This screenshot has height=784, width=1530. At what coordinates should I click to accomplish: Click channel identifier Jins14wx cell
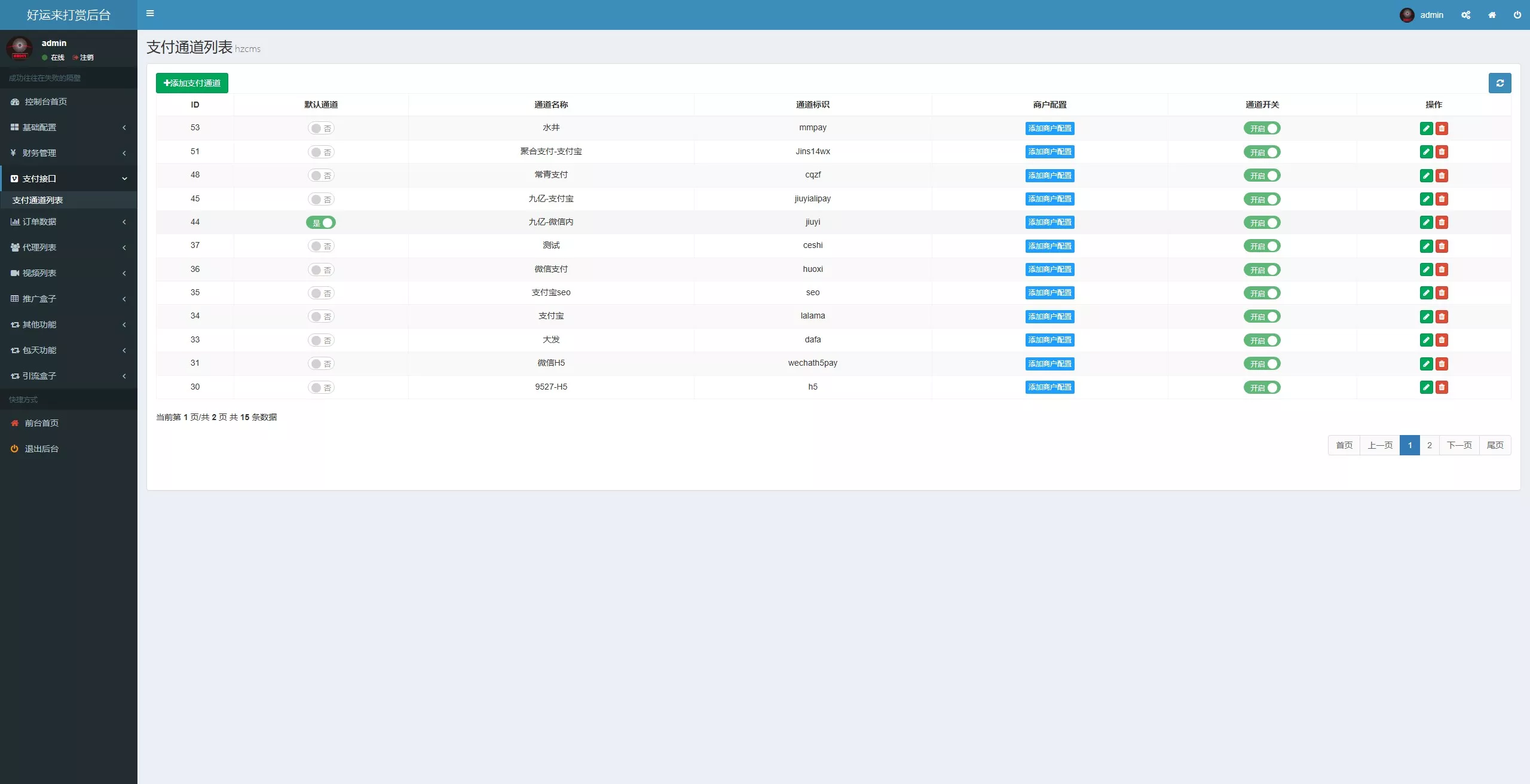[812, 151]
